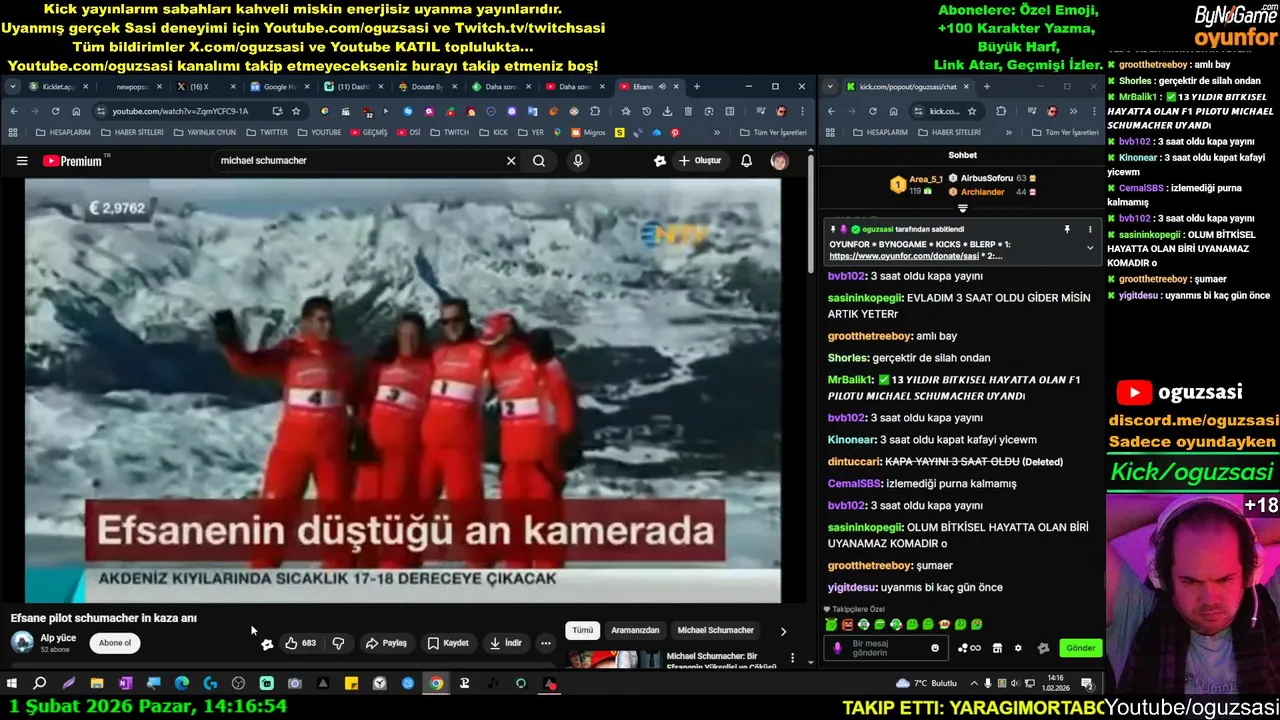Image resolution: width=1280 pixels, height=720 pixels.
Task: Send chat message with Gönder button
Action: [x=1080, y=648]
